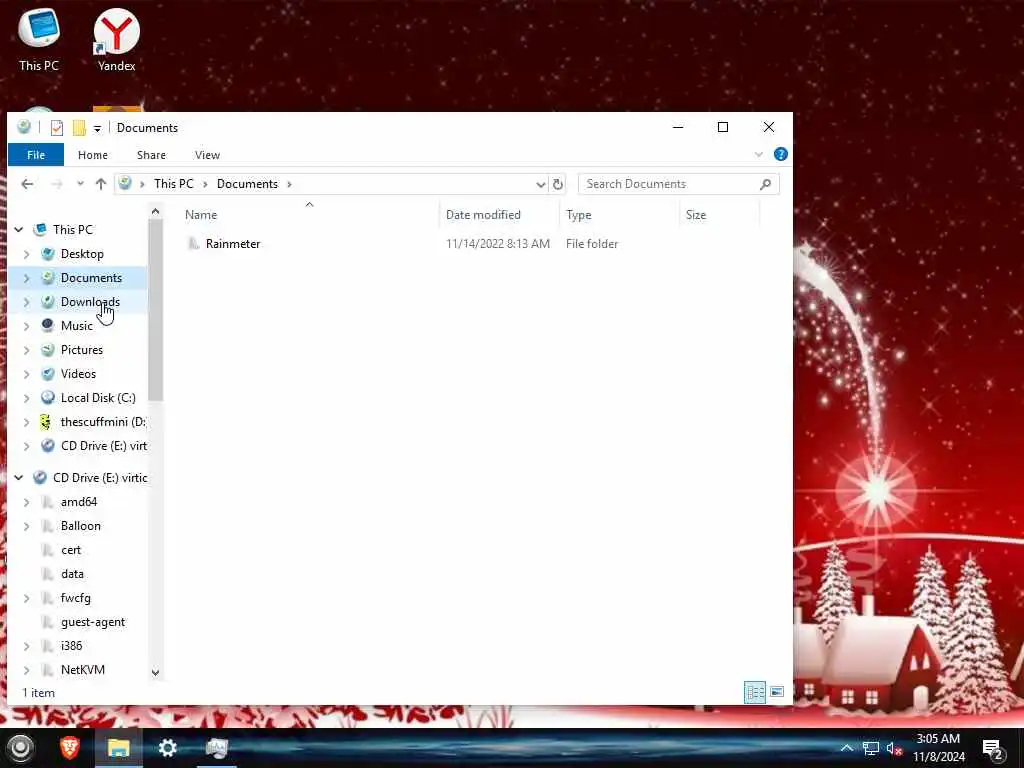The image size is (1024, 768).
Task: Collapse the This PC tree node
Action: pyautogui.click(x=19, y=230)
